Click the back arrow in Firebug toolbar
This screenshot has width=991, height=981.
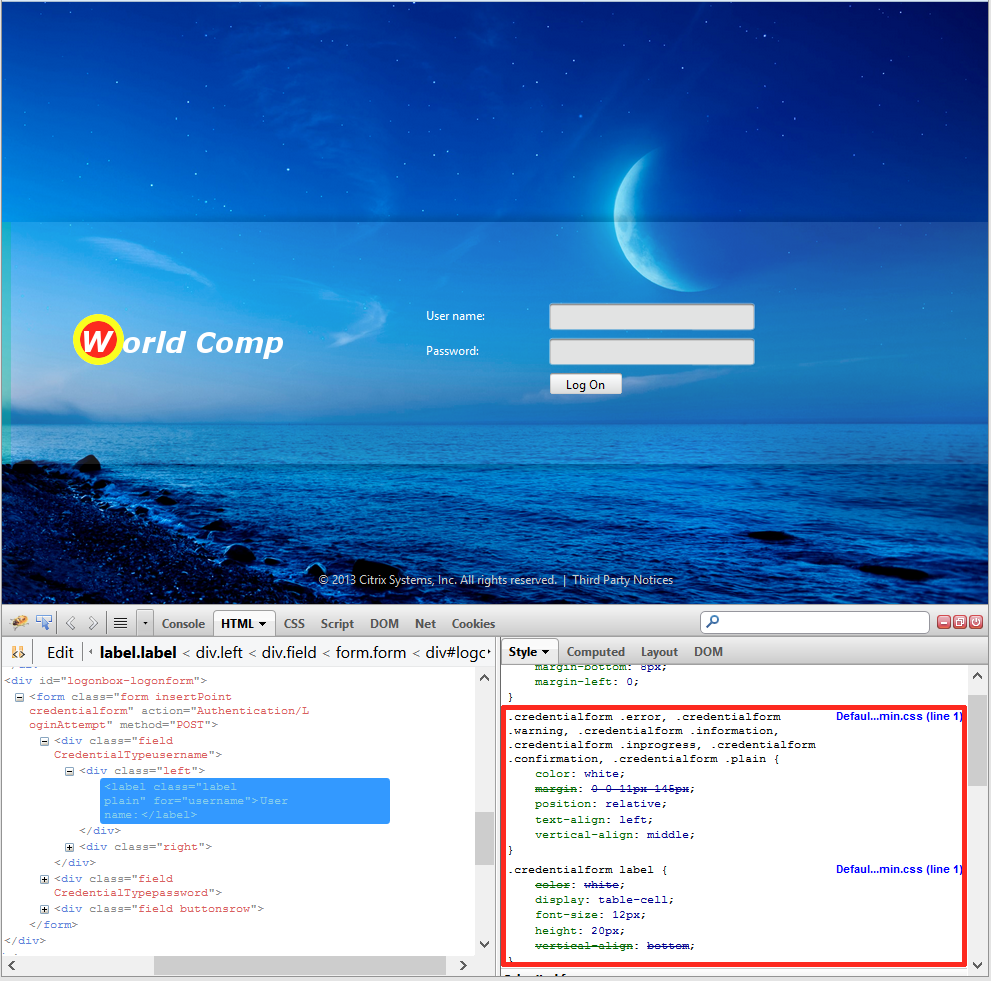click(x=71, y=623)
